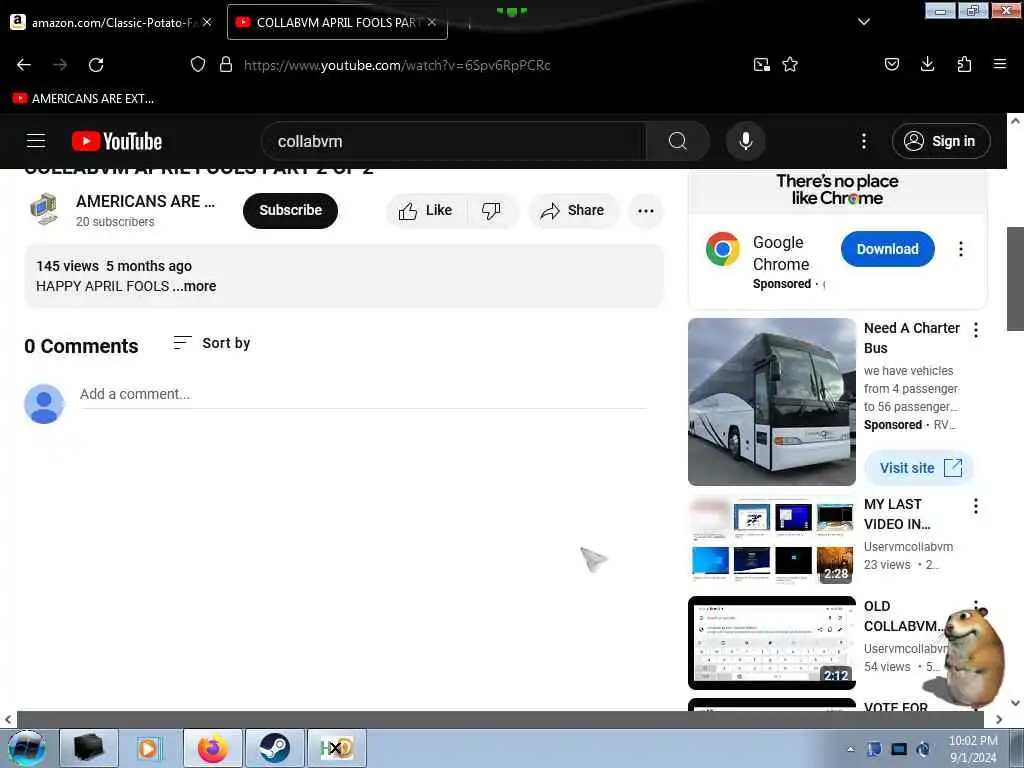Open tracking protection shield icon
Viewport: 1024px width, 768px height.
(x=198, y=64)
